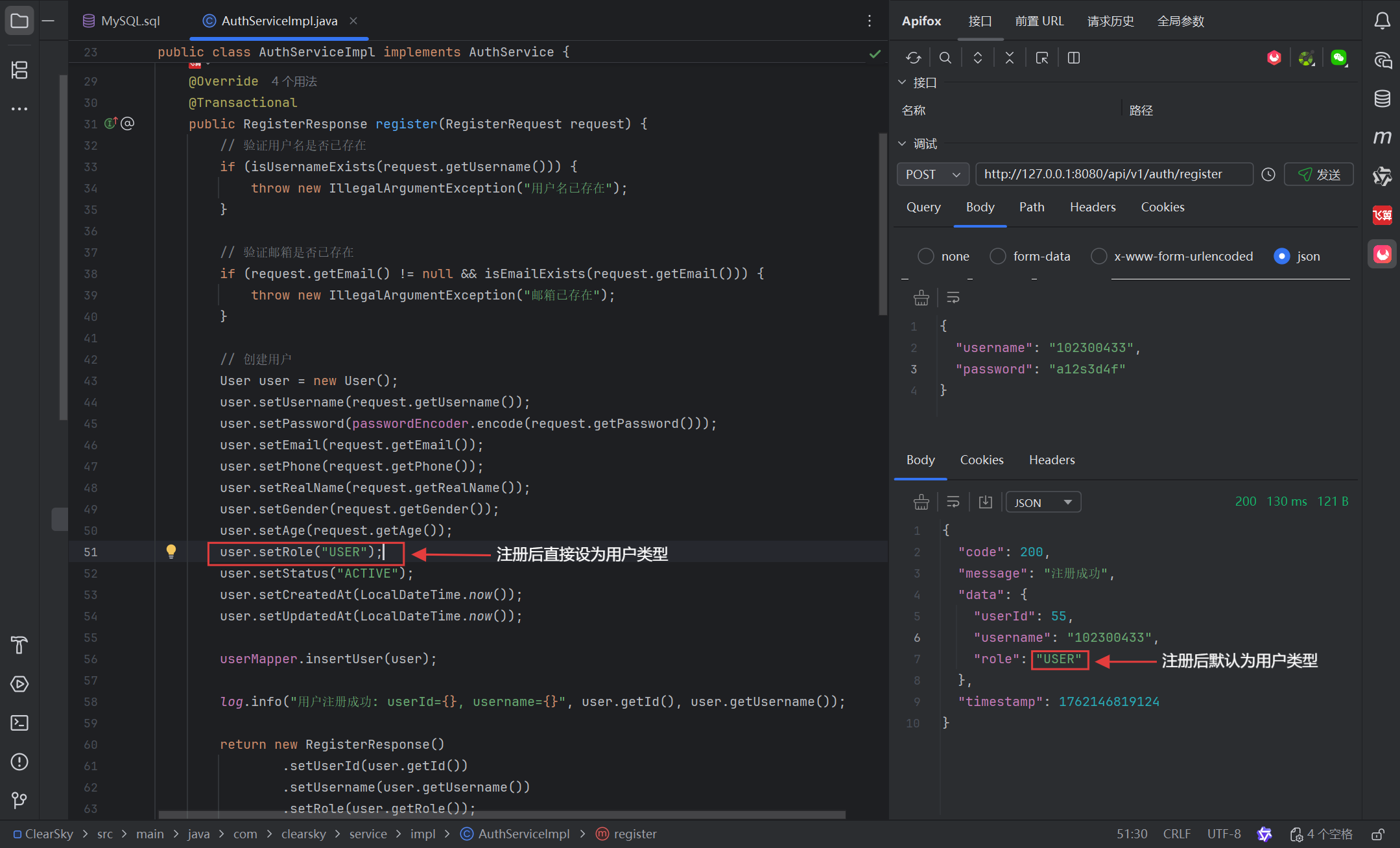Open the Git version control icon

[x=19, y=801]
